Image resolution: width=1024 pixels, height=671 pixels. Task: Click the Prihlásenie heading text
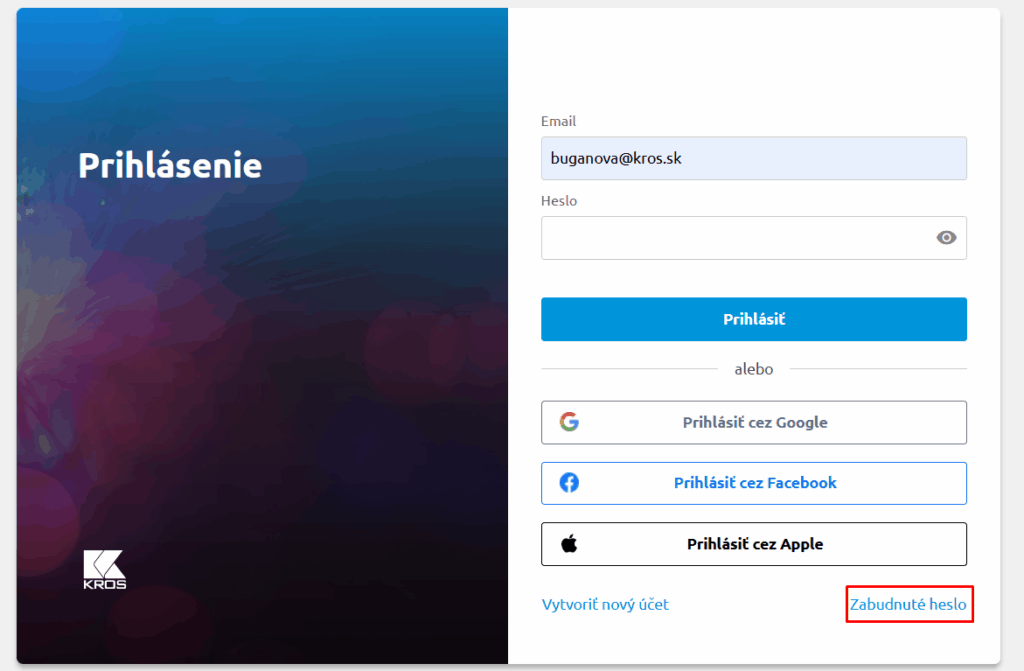(x=170, y=165)
